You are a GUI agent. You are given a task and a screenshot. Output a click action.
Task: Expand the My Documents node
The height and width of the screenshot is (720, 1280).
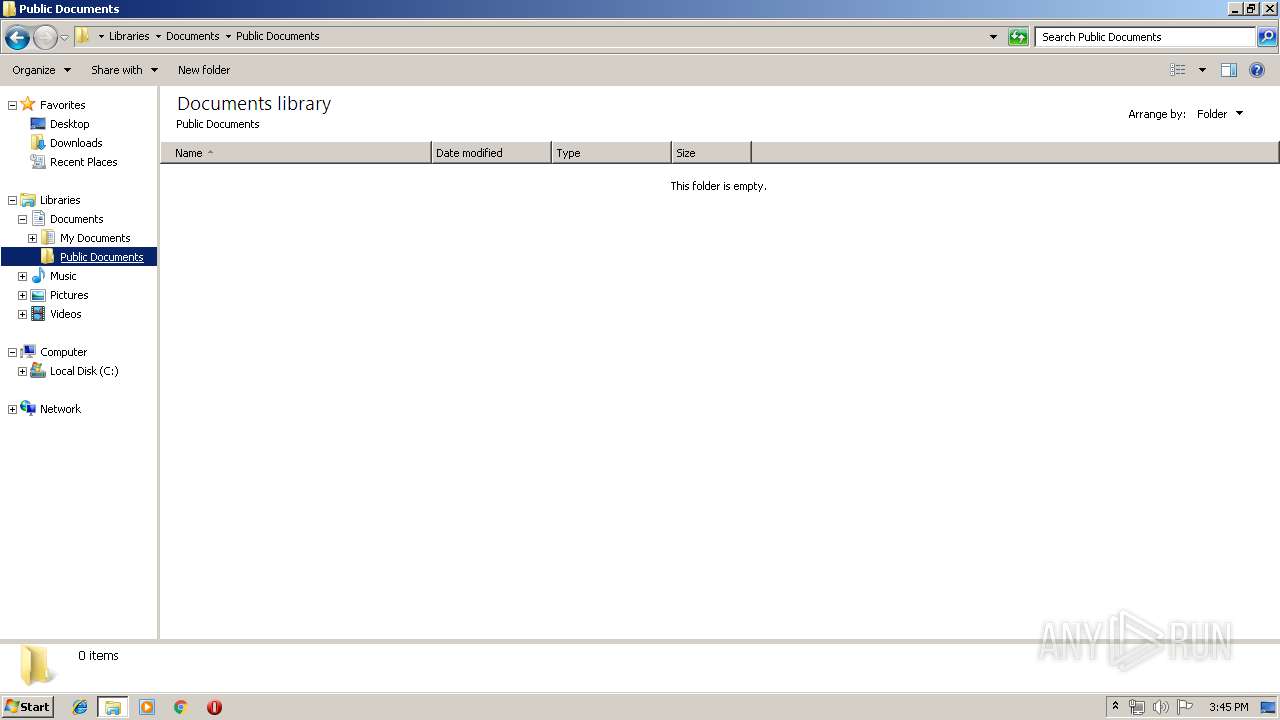click(32, 238)
